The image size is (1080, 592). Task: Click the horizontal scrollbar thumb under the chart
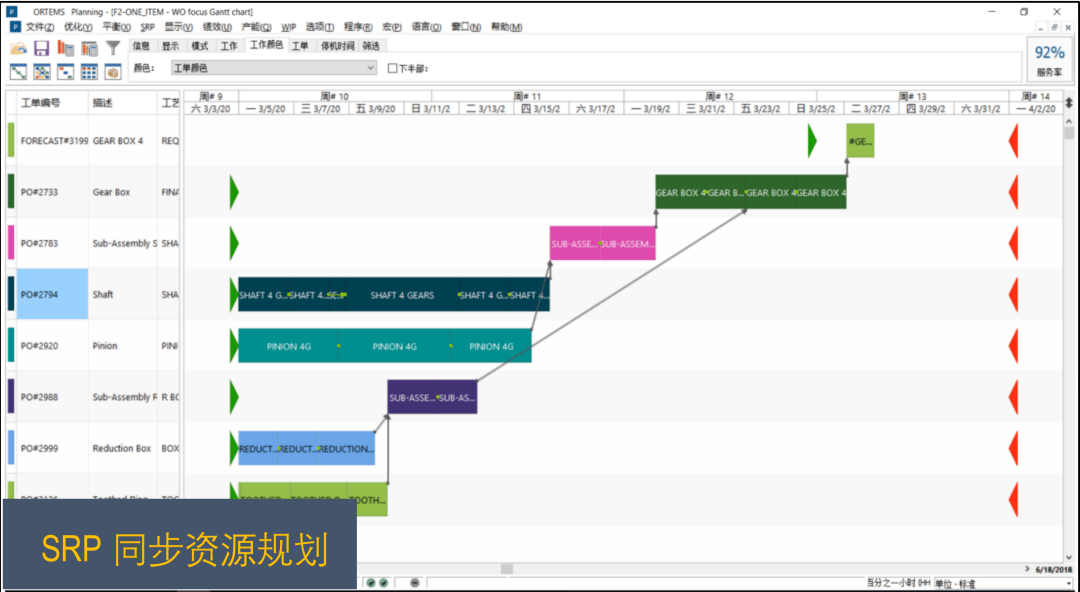pos(507,569)
